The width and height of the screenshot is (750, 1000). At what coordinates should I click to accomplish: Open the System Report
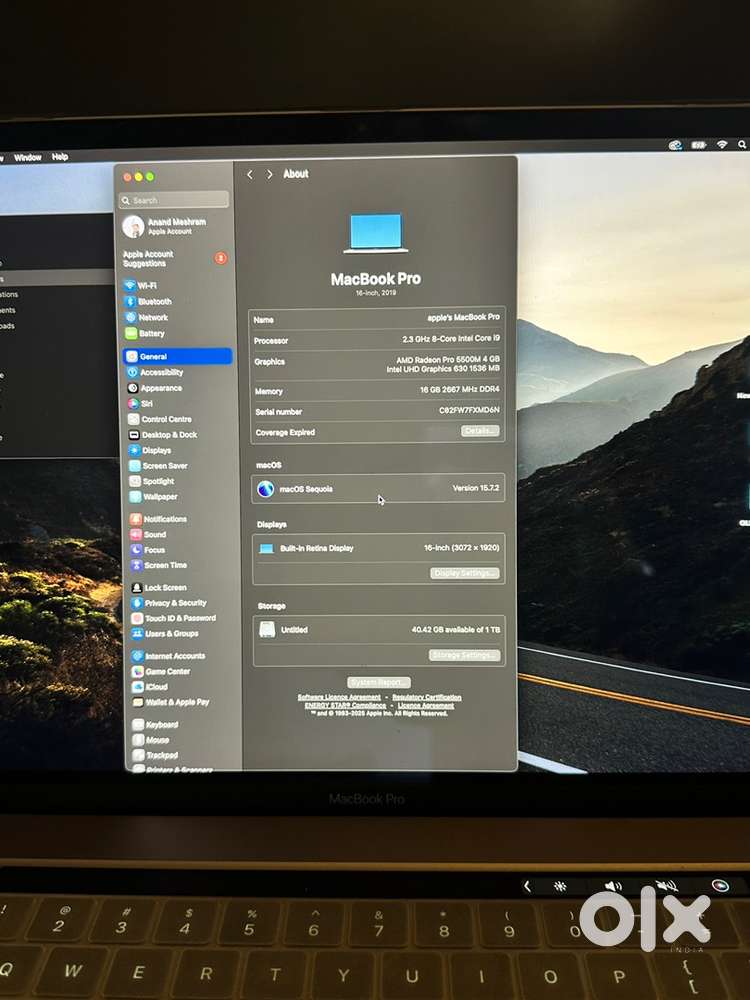(x=379, y=682)
